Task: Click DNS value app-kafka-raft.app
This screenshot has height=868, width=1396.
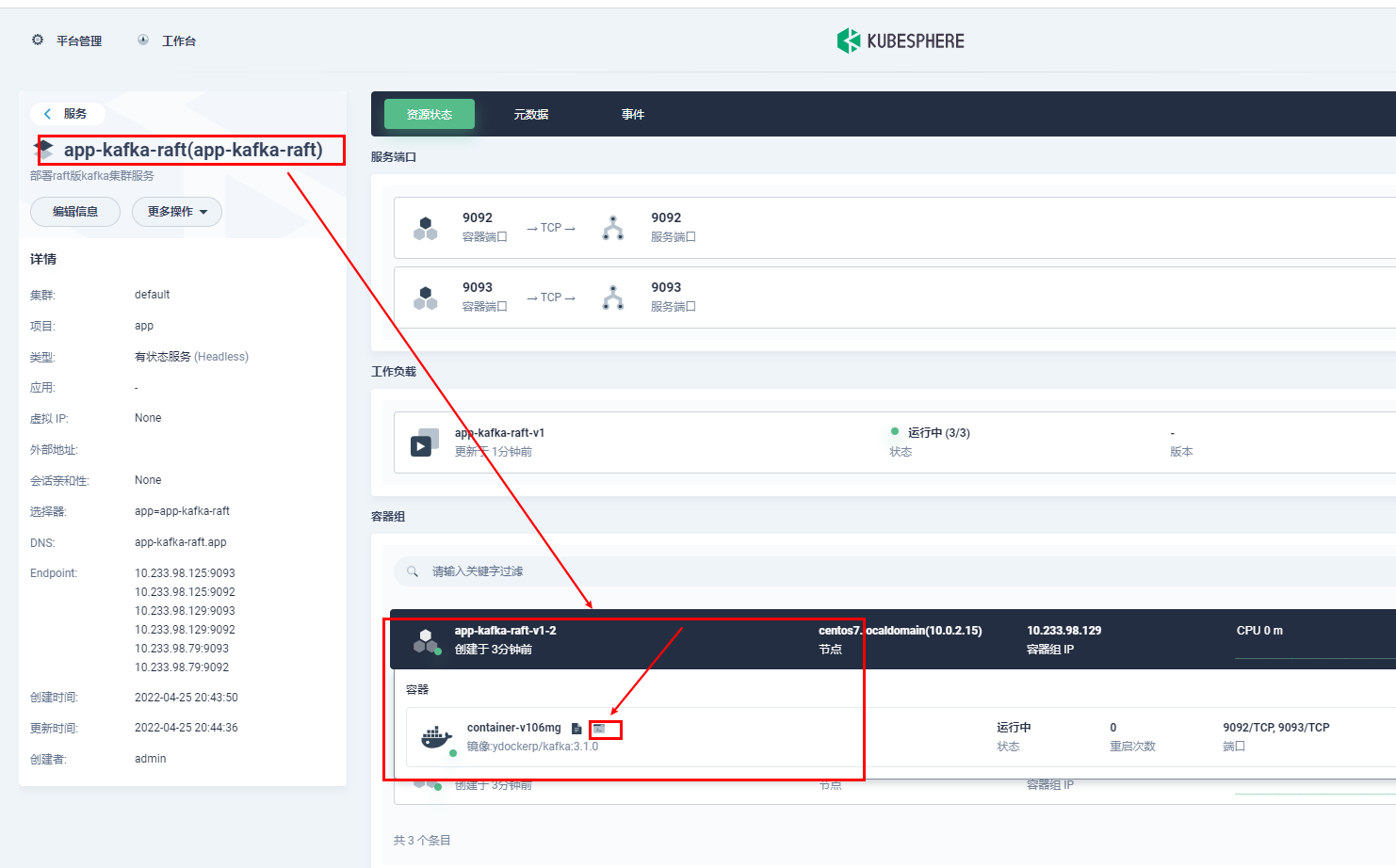Action: 180,542
